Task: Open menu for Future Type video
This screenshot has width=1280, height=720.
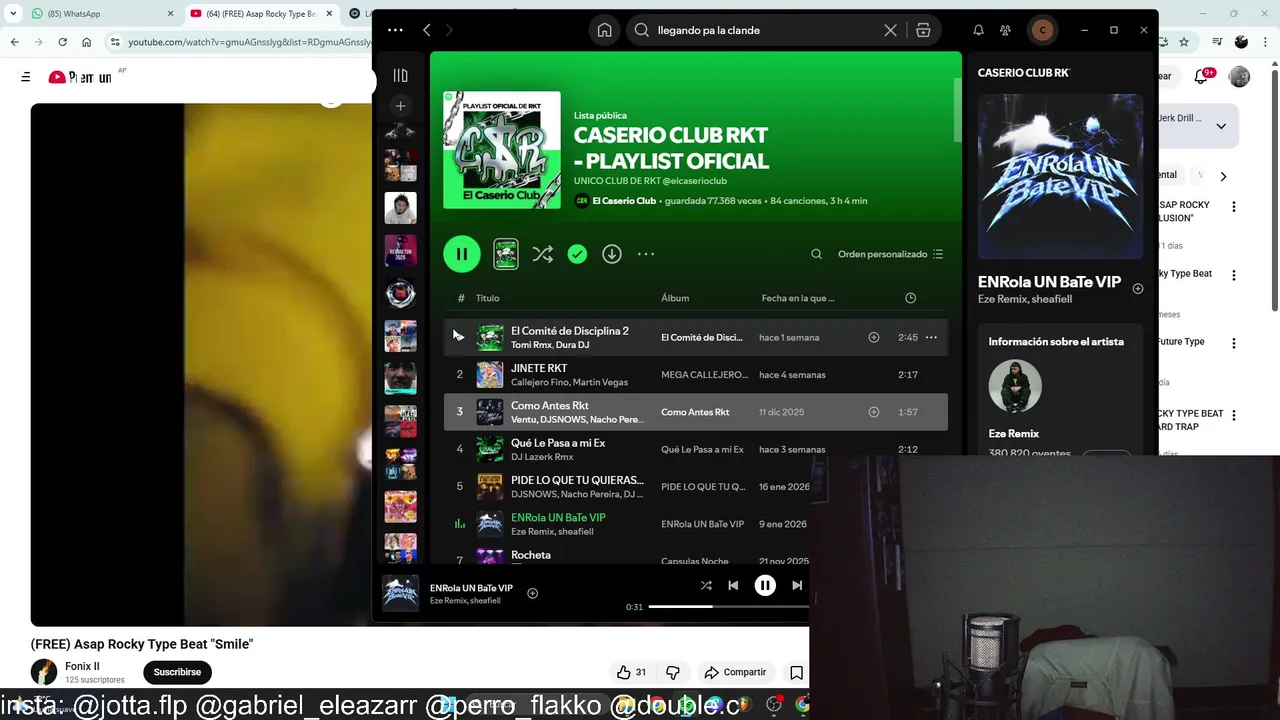Action: pos(1234,343)
